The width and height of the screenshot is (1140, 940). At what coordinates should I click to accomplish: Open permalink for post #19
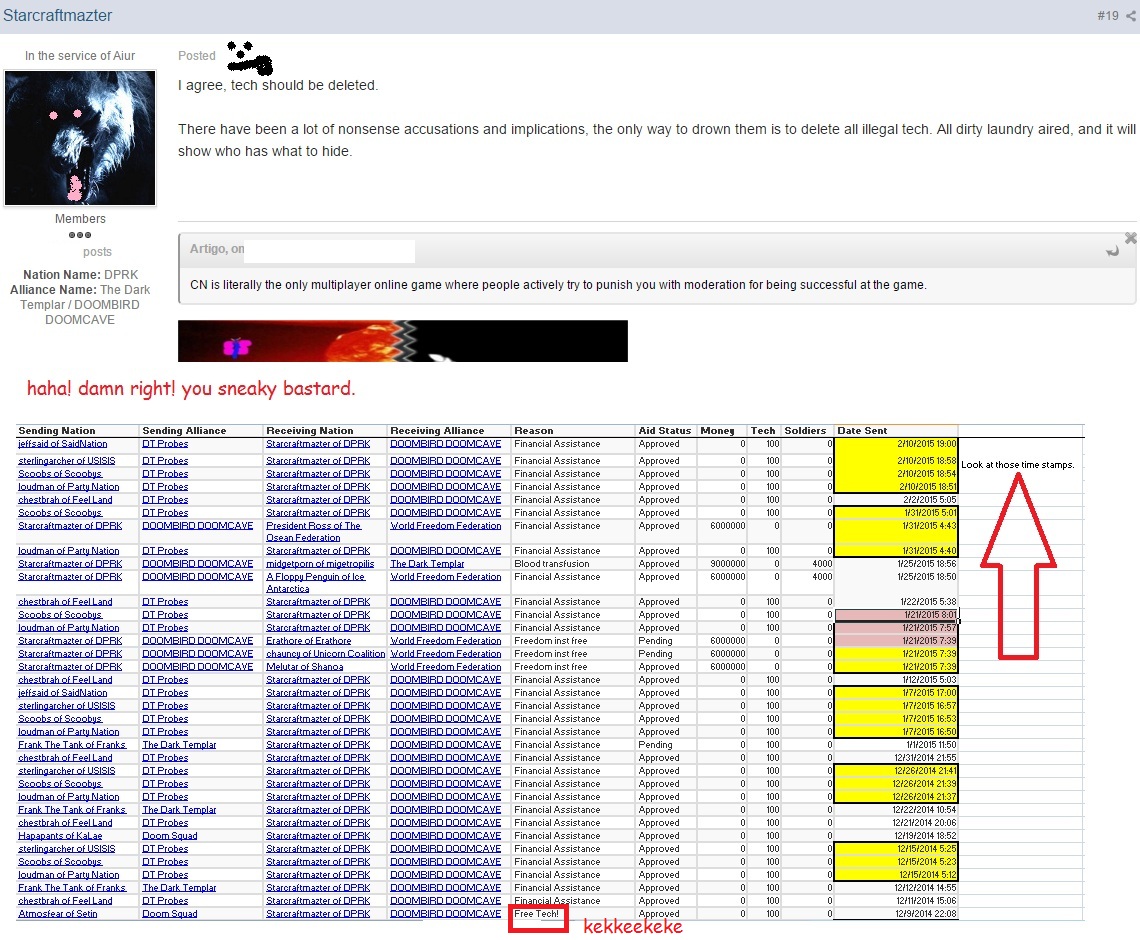(1107, 15)
